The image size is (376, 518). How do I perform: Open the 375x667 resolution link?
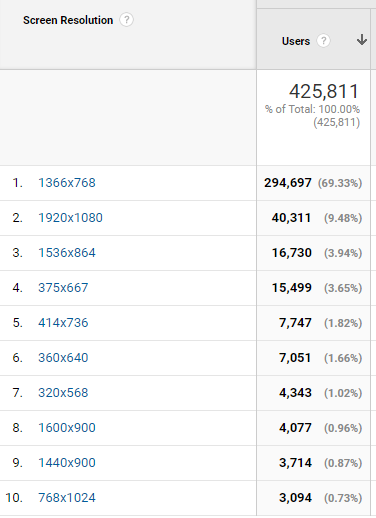click(x=63, y=288)
